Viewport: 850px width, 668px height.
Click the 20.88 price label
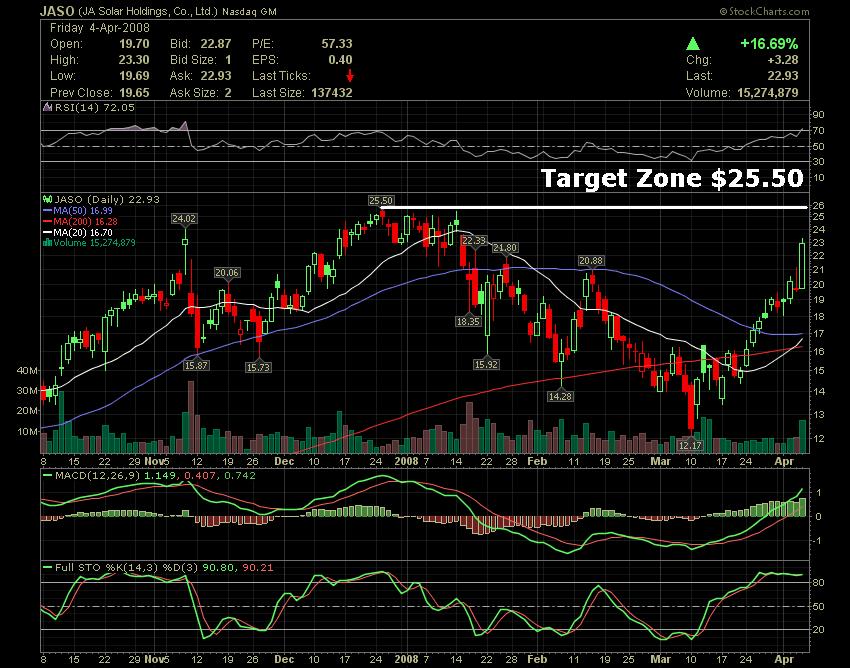591,261
